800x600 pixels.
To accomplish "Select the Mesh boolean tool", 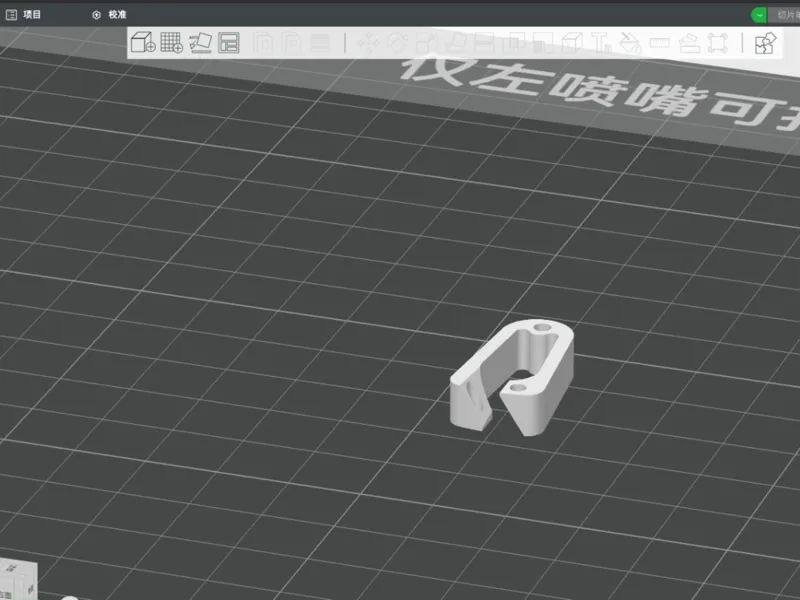I will (x=514, y=43).
